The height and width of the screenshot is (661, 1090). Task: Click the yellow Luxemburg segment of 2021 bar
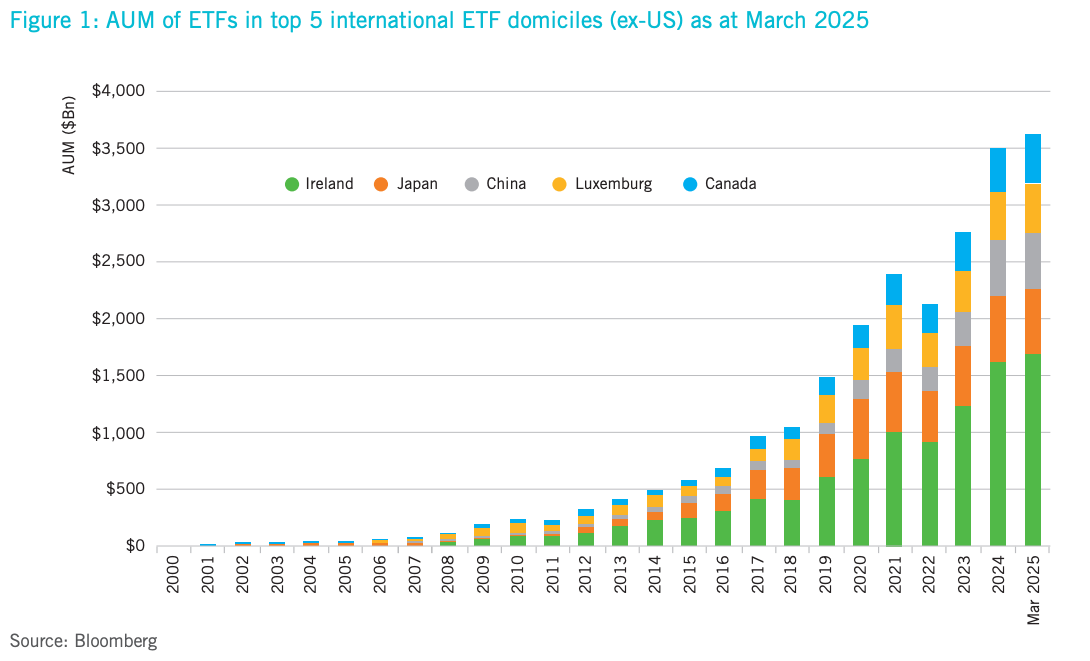894,327
